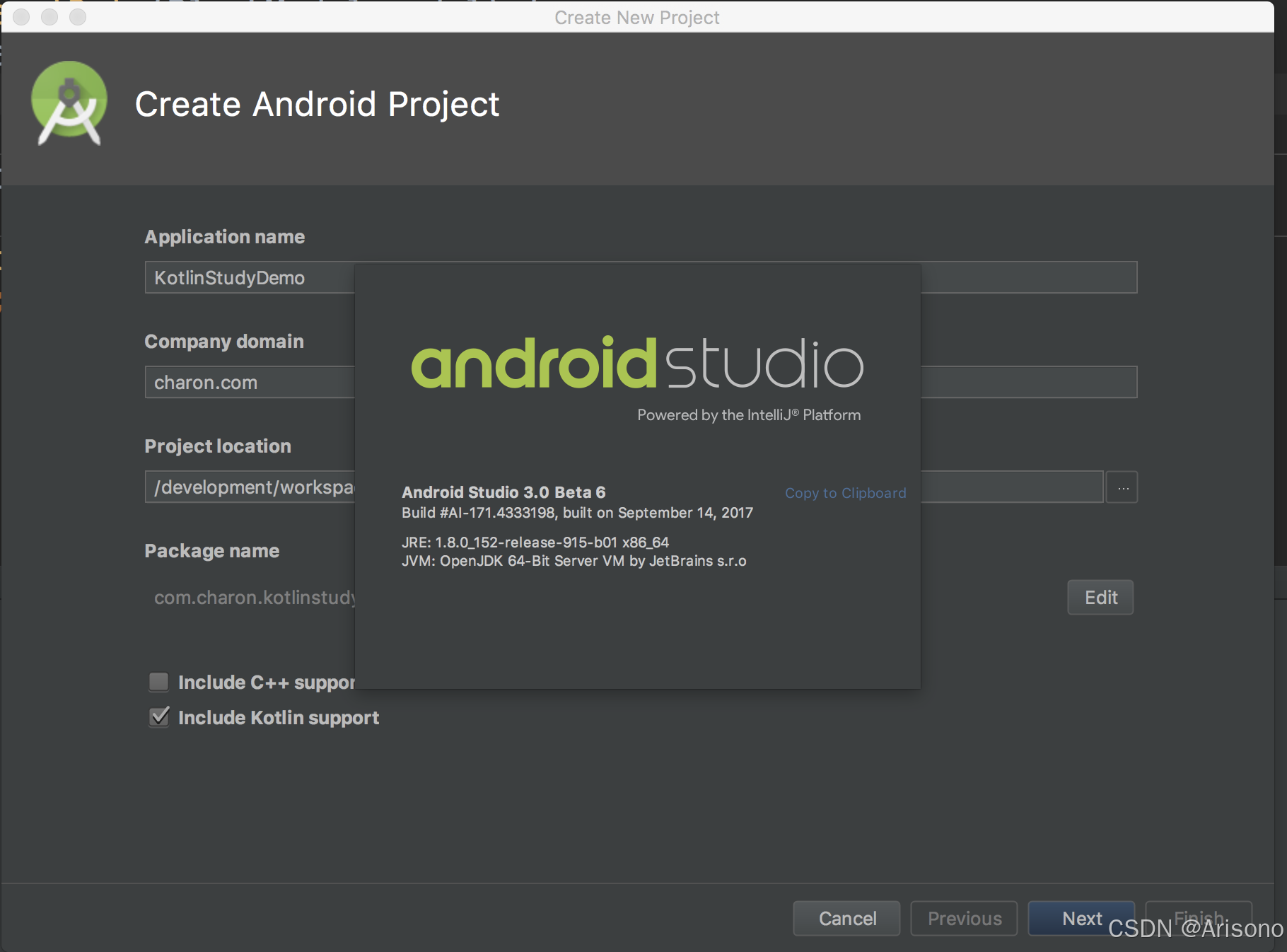Screen dimensions: 1287x952
Task: Click the Powered by the IntelliJ Platform text
Action: coord(749,415)
